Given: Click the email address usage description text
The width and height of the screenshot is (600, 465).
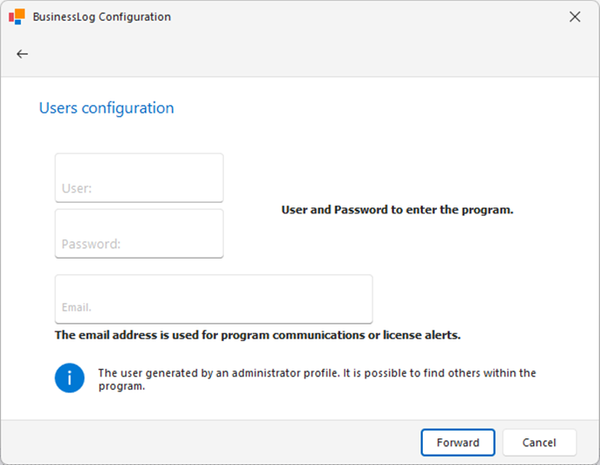Looking at the screenshot, I should (257, 335).
